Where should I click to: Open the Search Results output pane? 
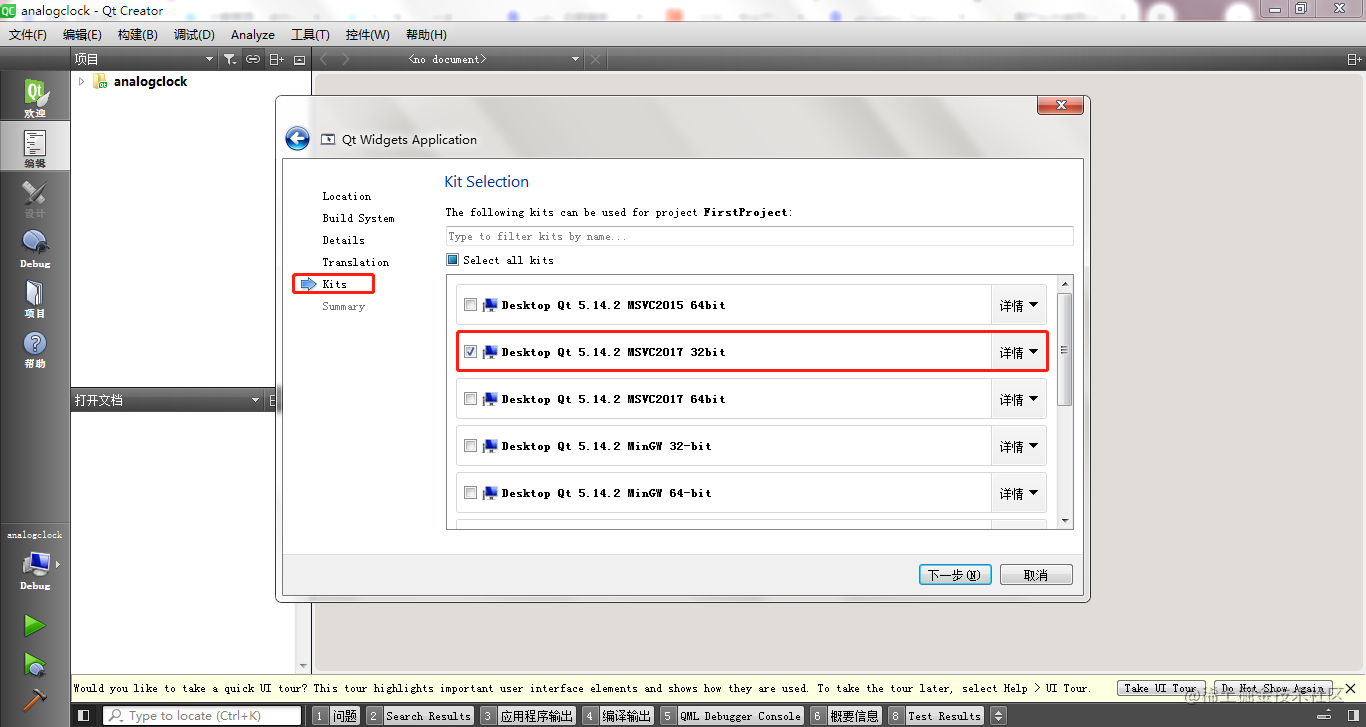click(x=419, y=715)
